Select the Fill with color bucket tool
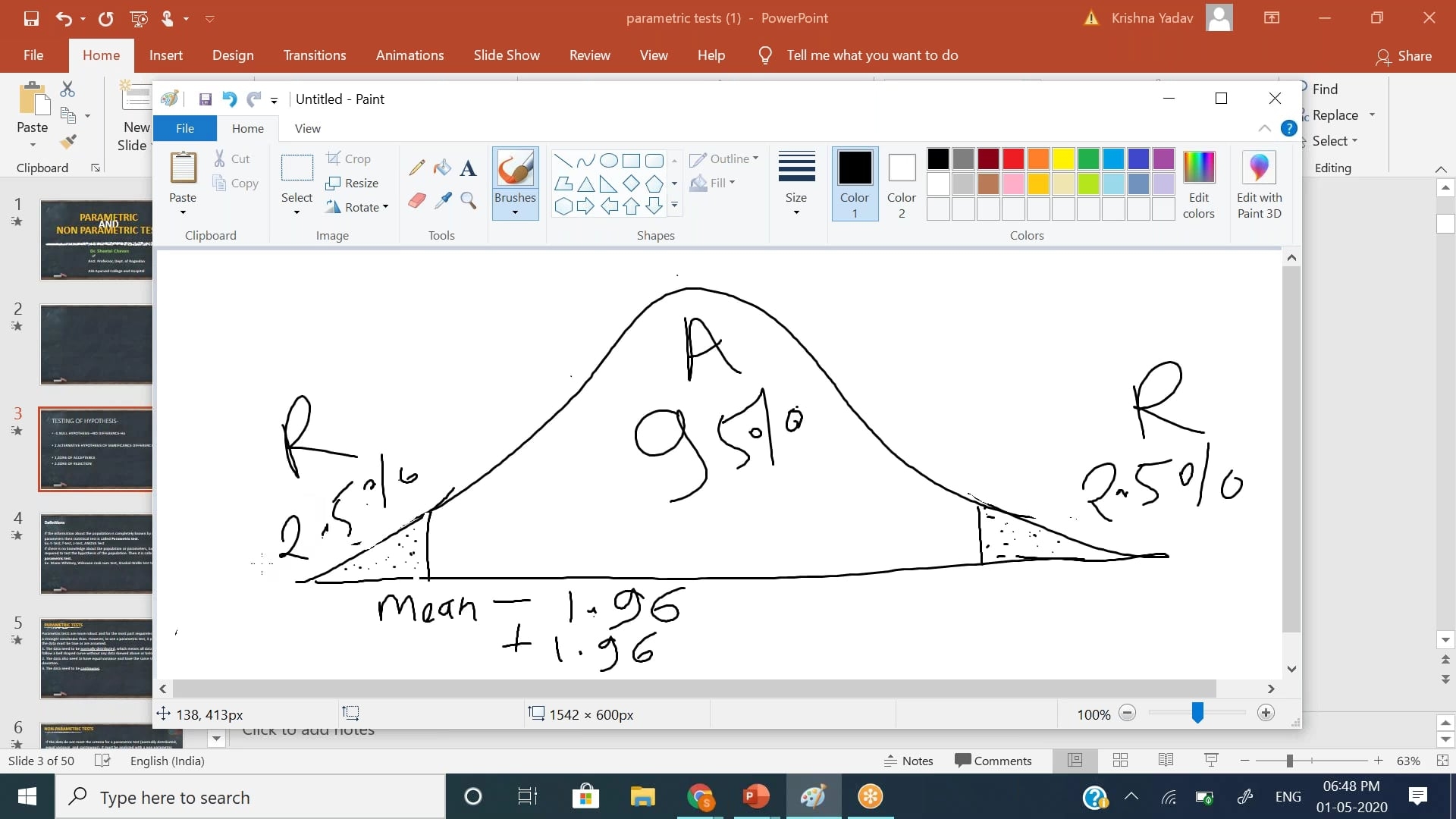Image resolution: width=1456 pixels, height=819 pixels. click(x=442, y=168)
